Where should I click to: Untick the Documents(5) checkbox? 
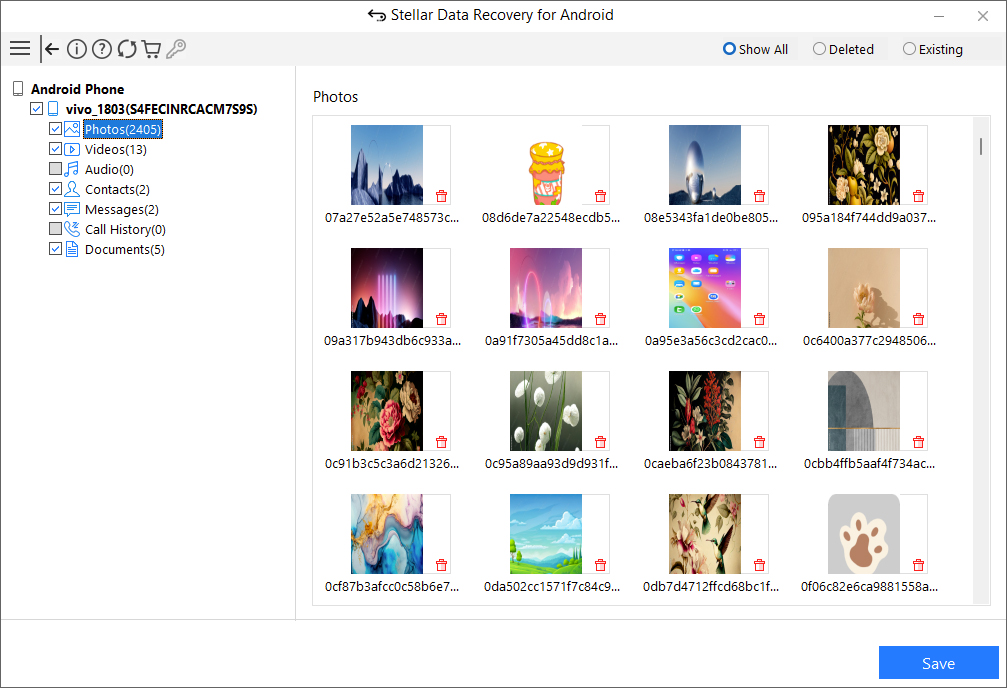pyautogui.click(x=56, y=249)
